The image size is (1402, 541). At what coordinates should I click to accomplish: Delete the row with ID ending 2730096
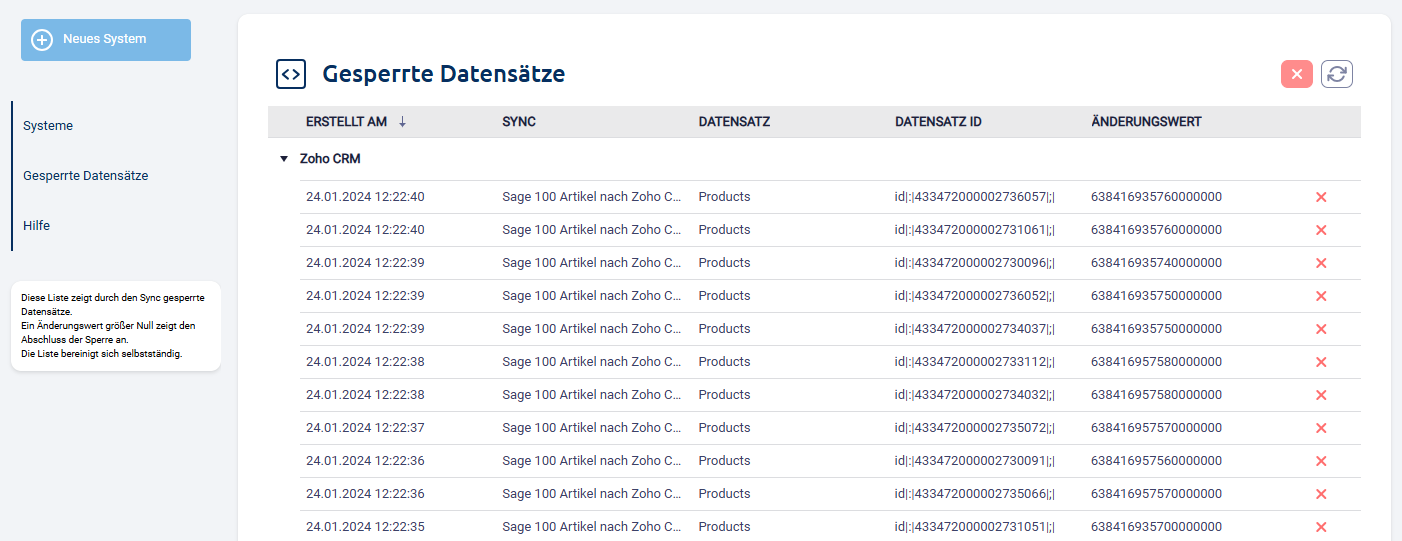click(x=1320, y=263)
